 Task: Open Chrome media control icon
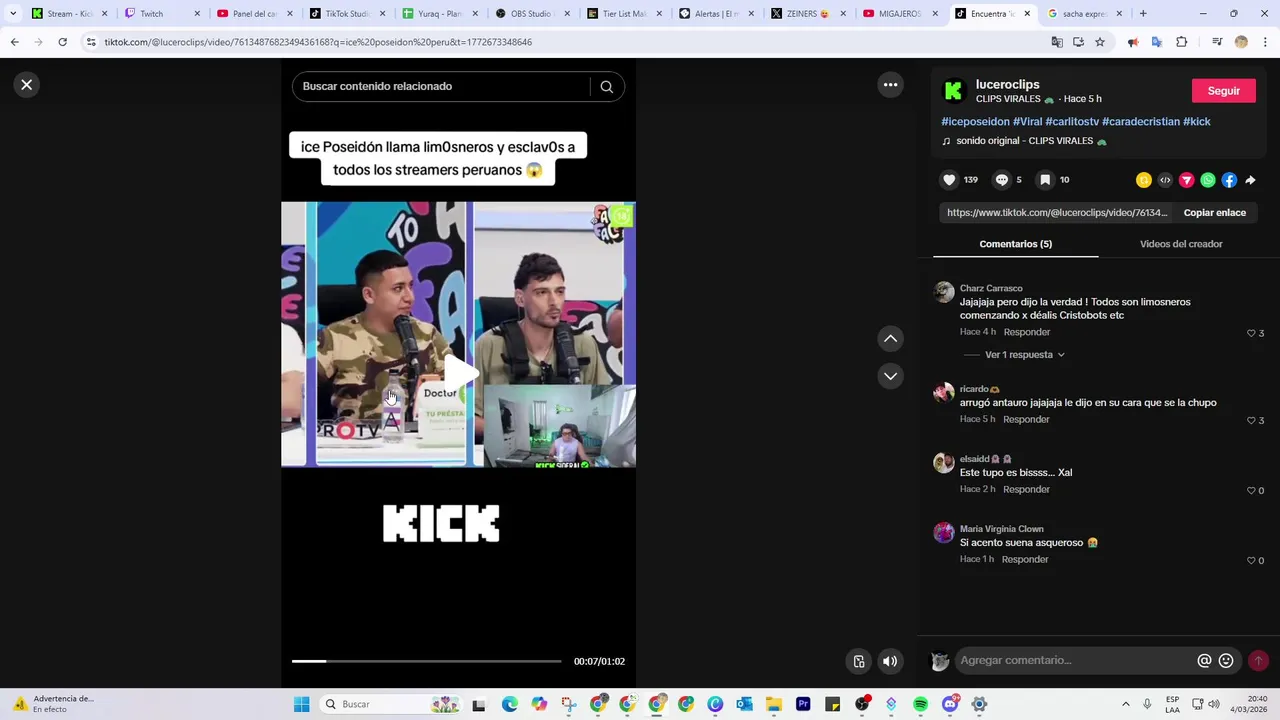click(x=1217, y=42)
